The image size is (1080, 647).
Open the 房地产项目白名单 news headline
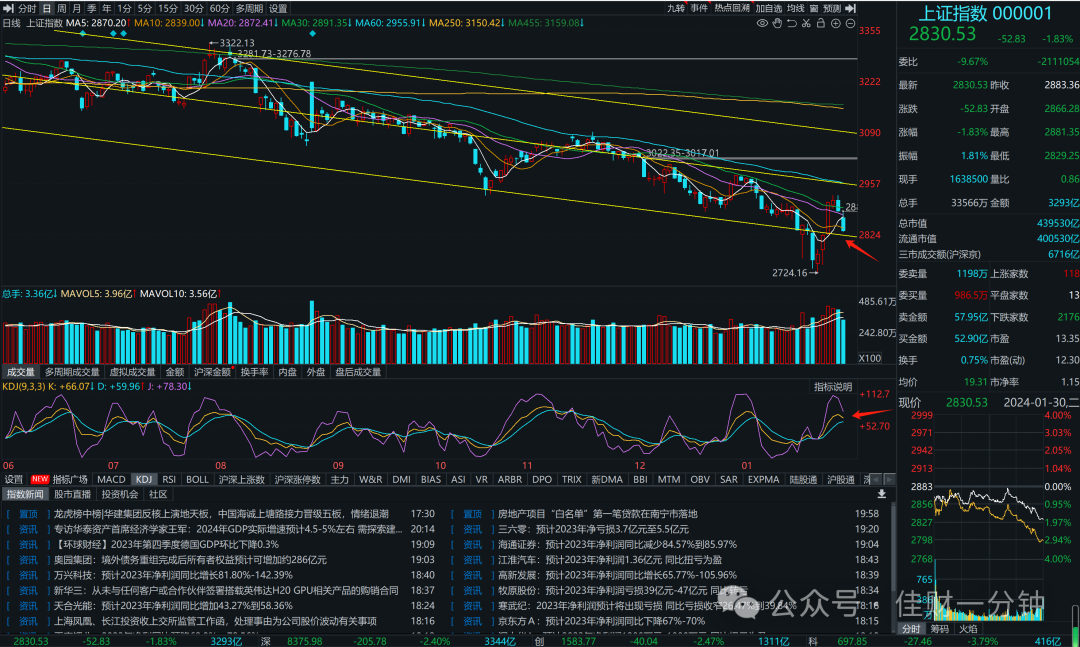[596, 513]
